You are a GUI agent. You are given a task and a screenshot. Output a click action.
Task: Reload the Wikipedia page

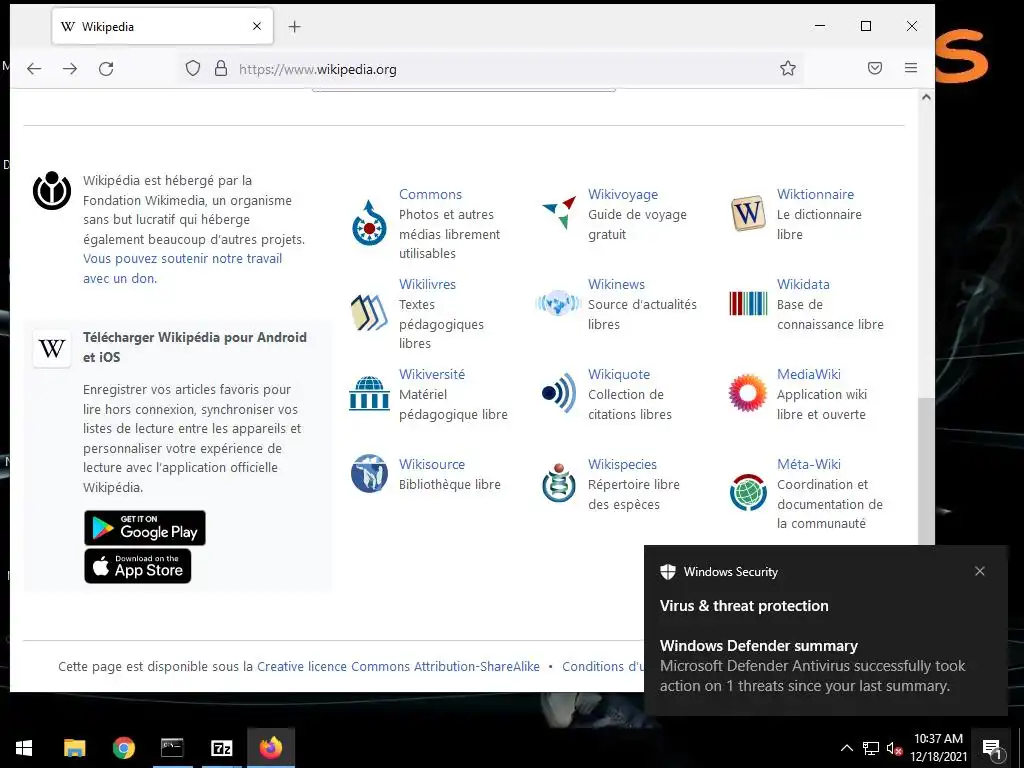106,69
